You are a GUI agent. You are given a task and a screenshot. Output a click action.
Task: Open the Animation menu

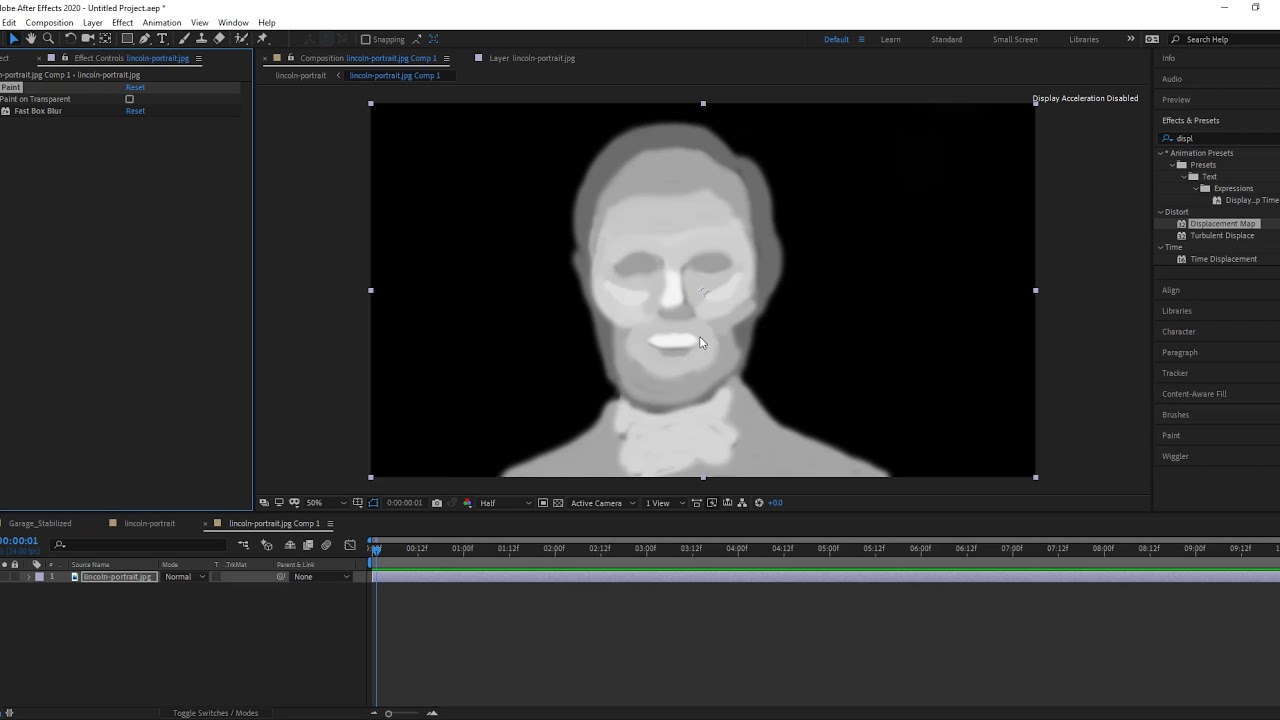(162, 22)
